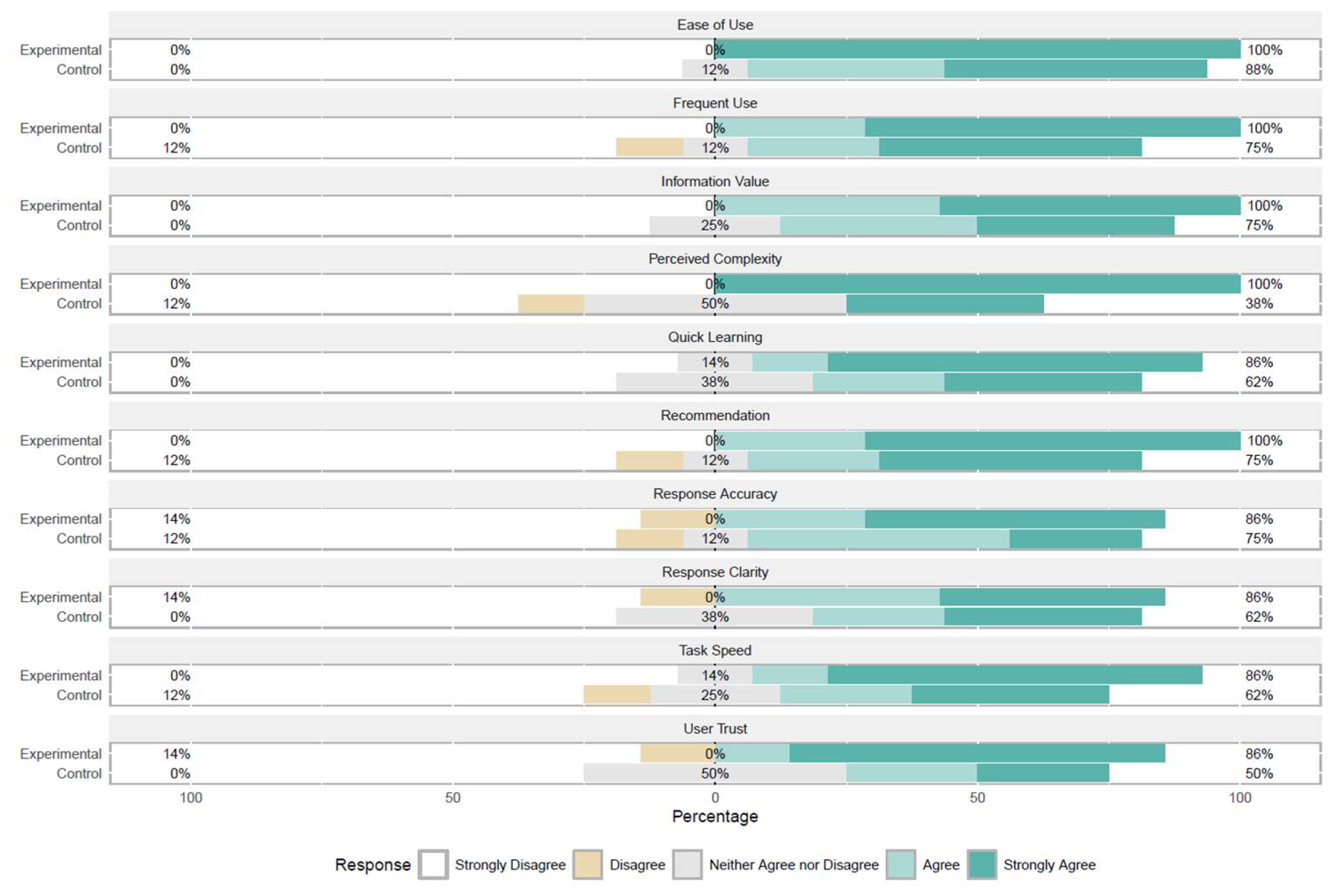This screenshot has width=1334, height=896.
Task: Click the 38% label beside Perceived Complexity Control
Action: click(1258, 303)
